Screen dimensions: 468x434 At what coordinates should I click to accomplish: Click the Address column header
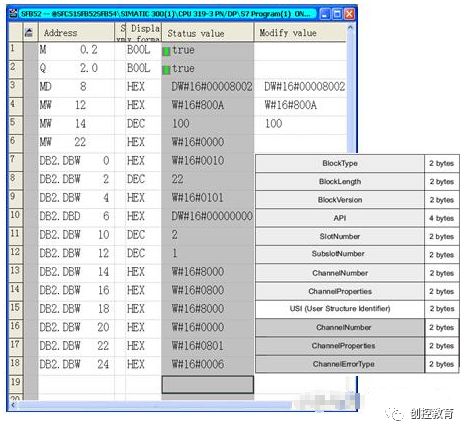(x=76, y=33)
